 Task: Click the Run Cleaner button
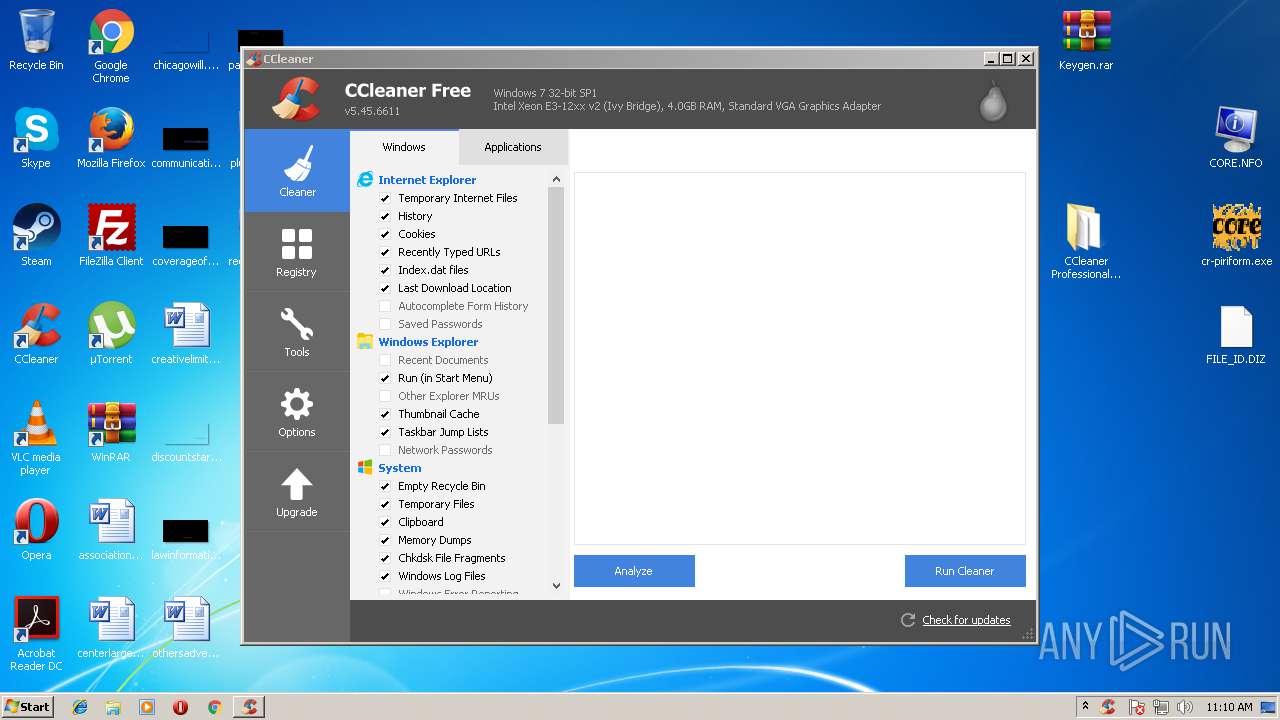tap(965, 571)
